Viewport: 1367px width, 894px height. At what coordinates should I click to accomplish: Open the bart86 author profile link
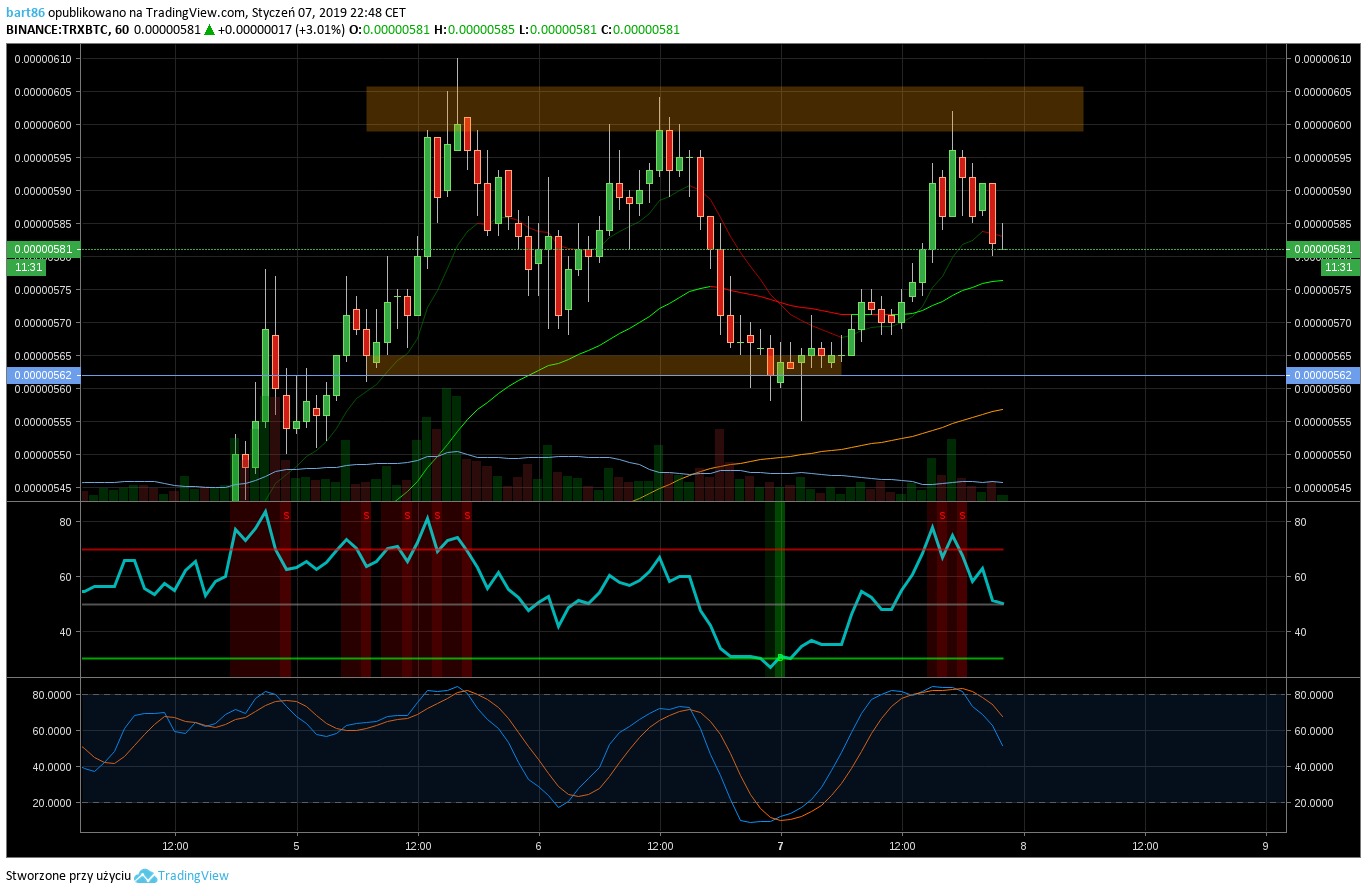[x=24, y=12]
